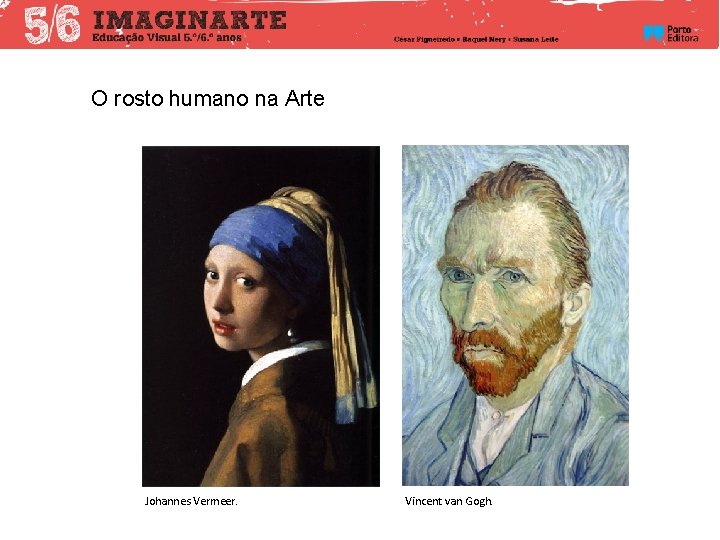Click the Educação Visual 5.º/6.º anos subtitle
This screenshot has height=540, width=720.
[x=167, y=38]
